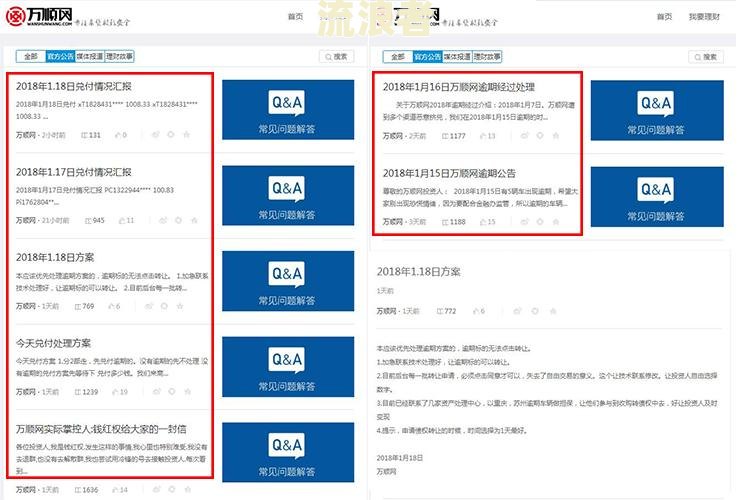
Task: Click 搜索 button above the 1.18日兑付情况汇报 list
Action: click(x=336, y=57)
